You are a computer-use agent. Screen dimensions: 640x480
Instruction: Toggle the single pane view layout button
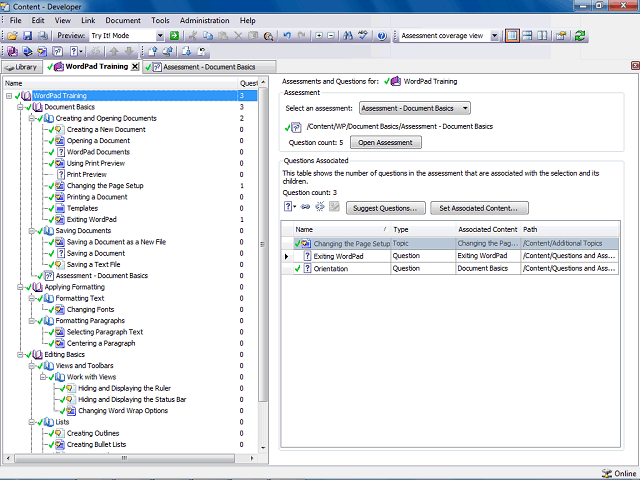pos(512,36)
